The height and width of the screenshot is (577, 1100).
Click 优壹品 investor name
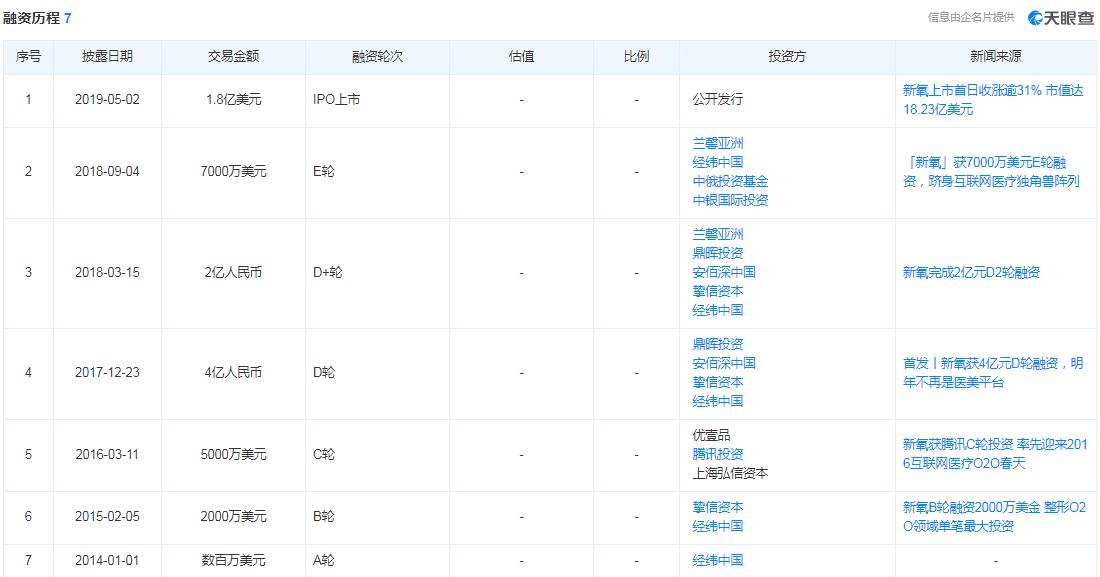tap(711, 435)
